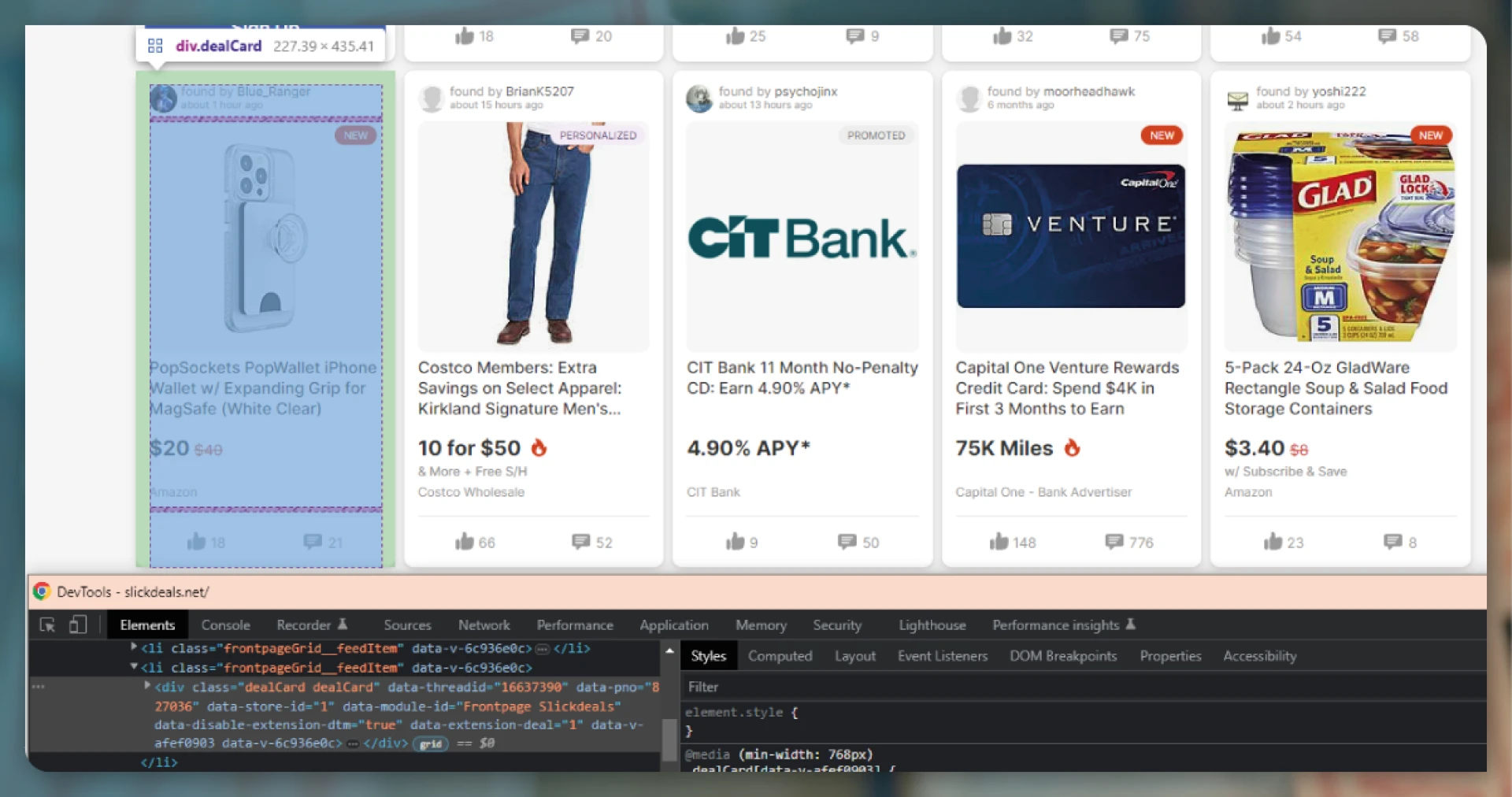
Task: Click yoshi222's user avatar
Action: point(1238,99)
